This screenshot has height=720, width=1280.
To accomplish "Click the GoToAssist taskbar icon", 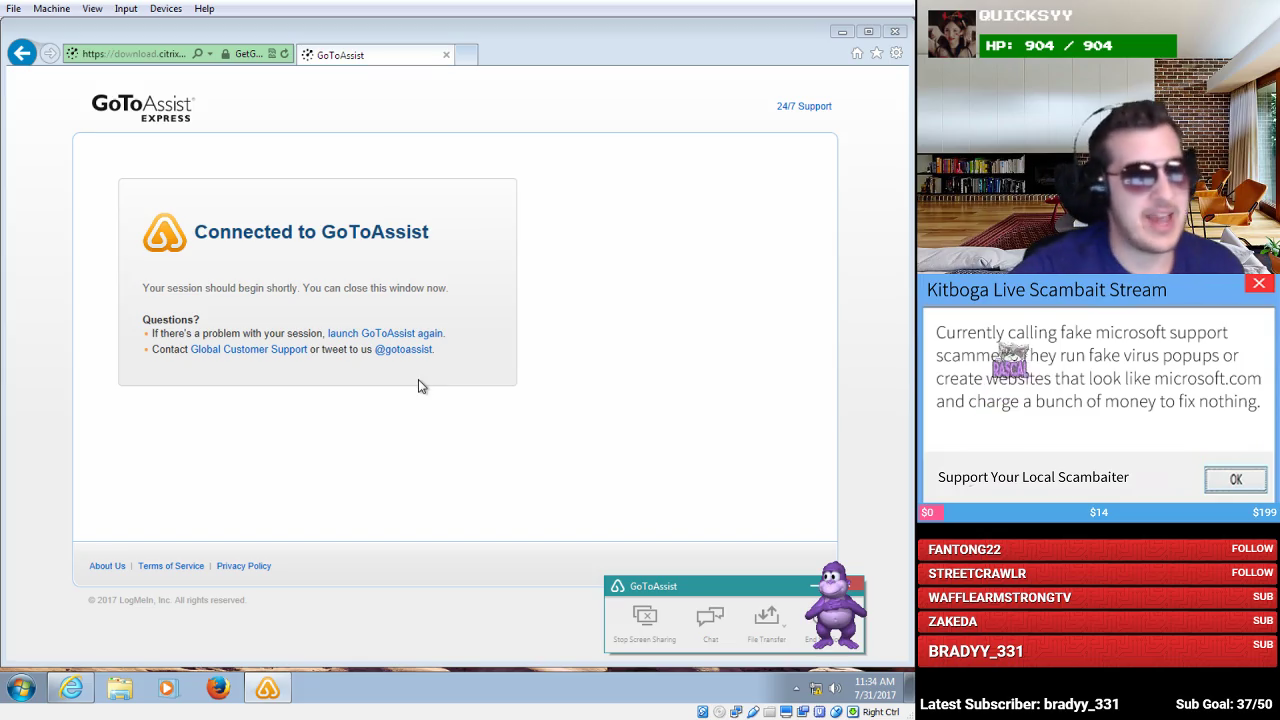I will (x=267, y=688).
